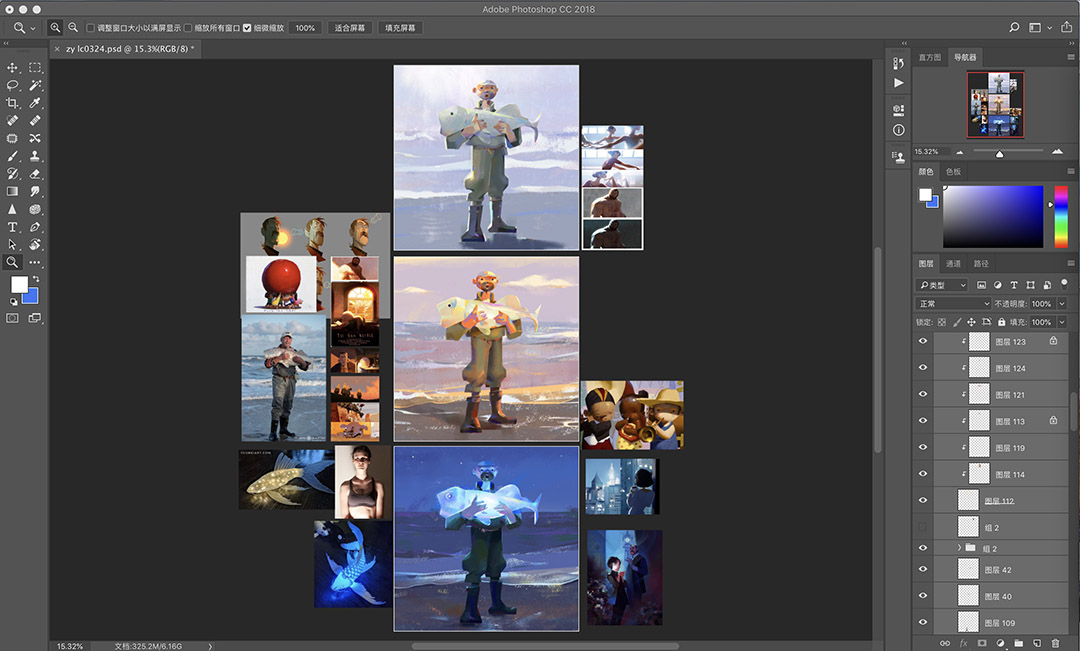Delete layer using the trash icon

pos(1055,643)
